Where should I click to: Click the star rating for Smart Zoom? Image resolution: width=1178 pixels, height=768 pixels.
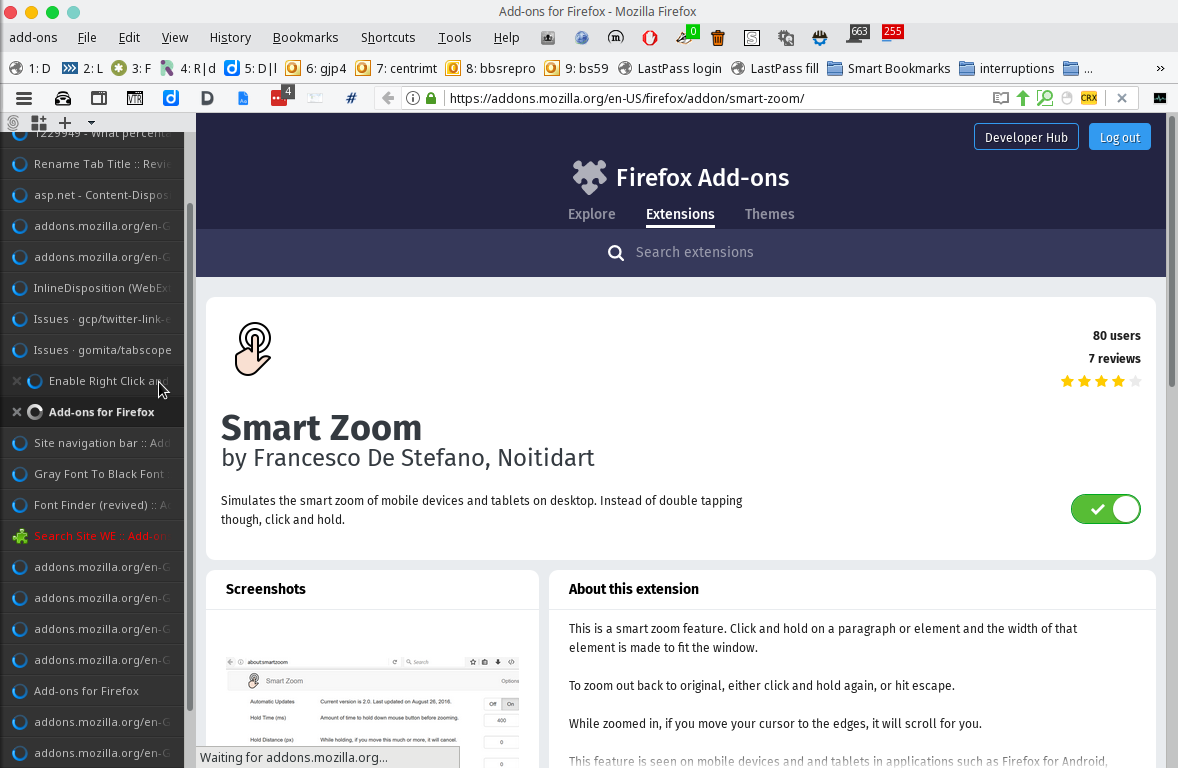[1101, 381]
